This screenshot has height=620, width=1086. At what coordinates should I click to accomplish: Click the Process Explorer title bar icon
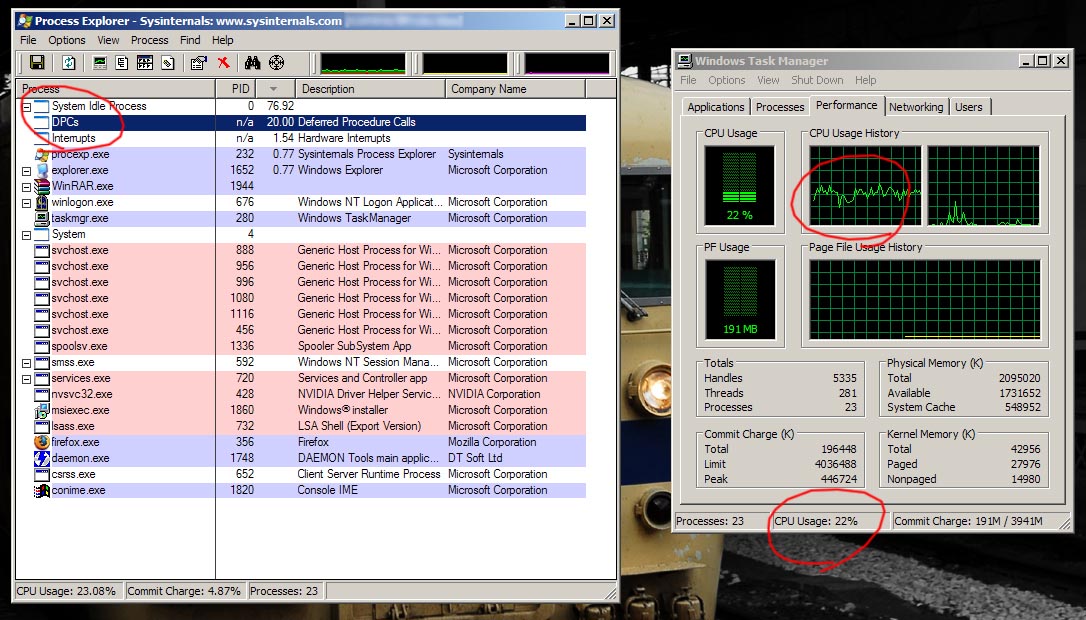click(24, 21)
